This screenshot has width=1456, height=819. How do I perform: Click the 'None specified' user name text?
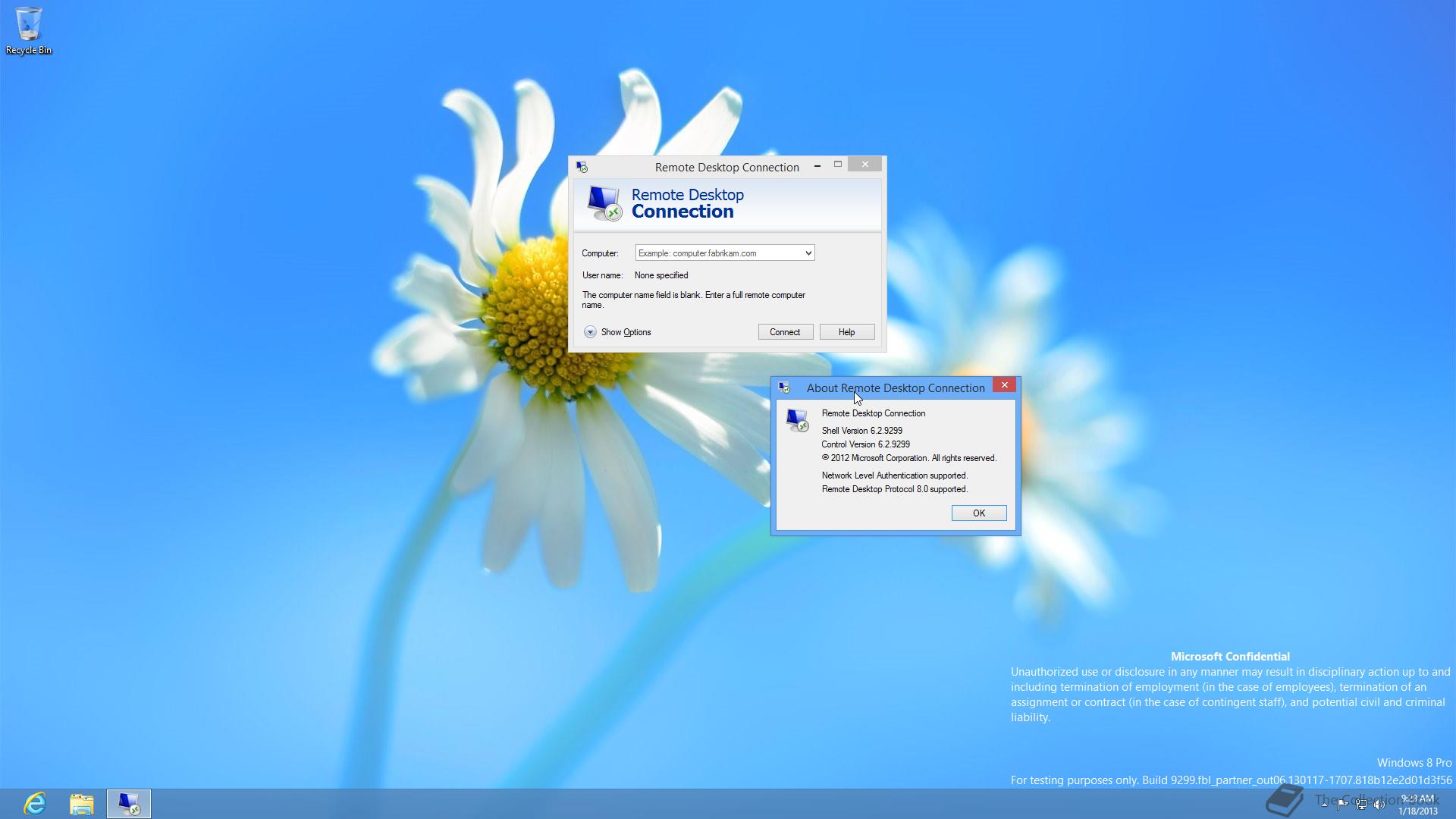(x=661, y=275)
